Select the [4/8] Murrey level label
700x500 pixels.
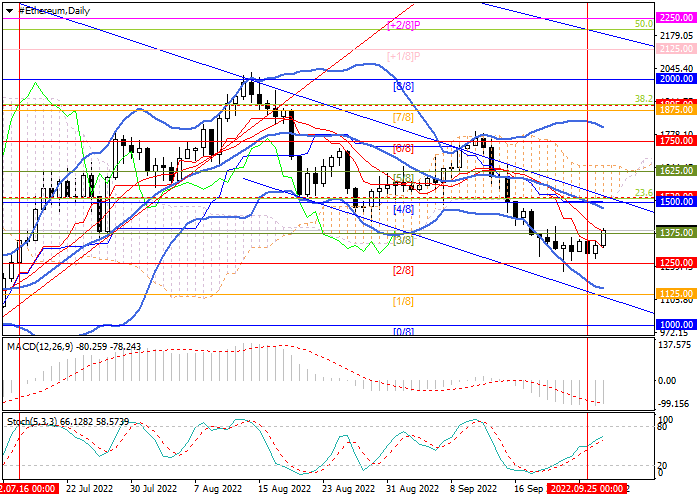[x=403, y=210]
